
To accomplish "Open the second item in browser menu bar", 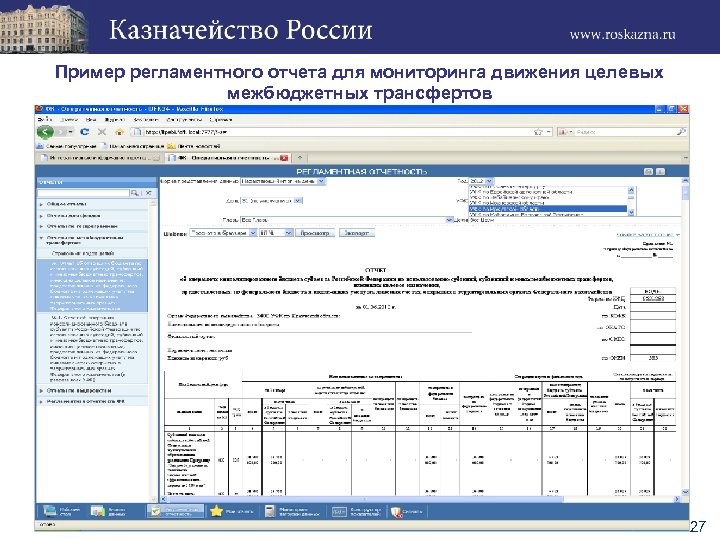I will (x=69, y=119).
